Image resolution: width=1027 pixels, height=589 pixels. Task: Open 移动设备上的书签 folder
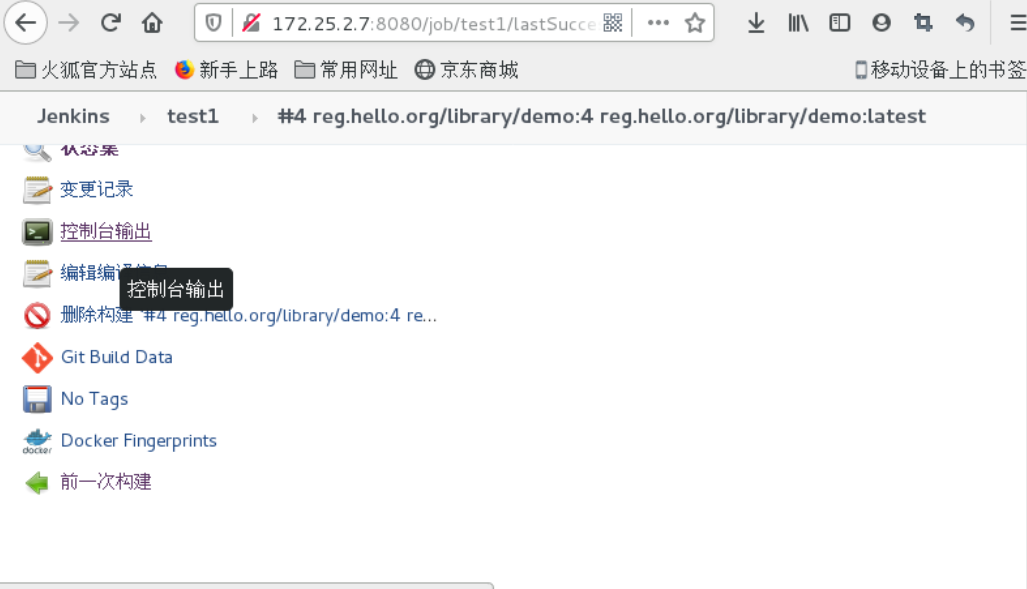941,69
